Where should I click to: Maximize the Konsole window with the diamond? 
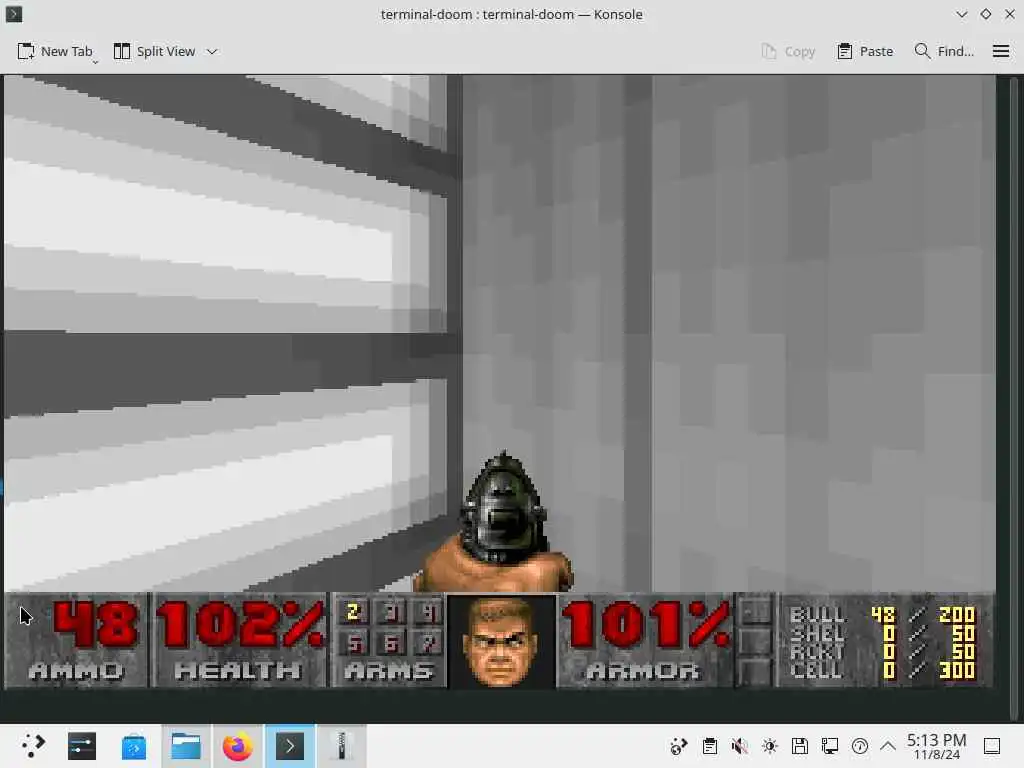985,14
